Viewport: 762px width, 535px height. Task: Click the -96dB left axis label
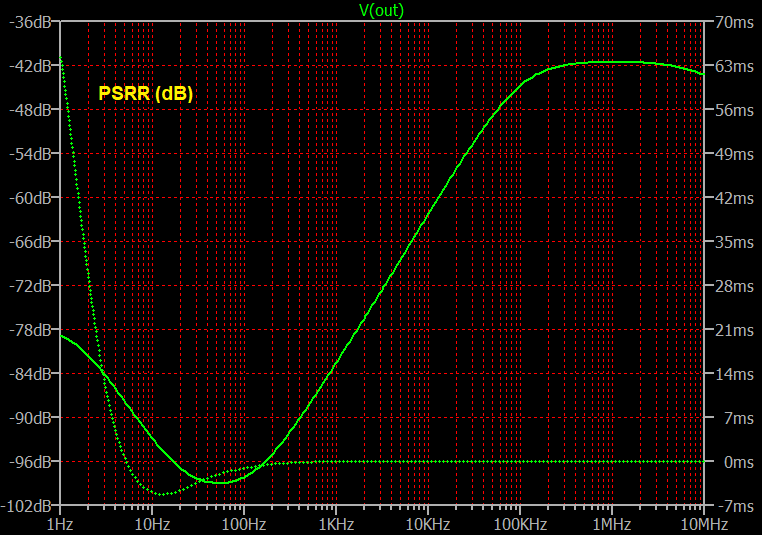click(30, 462)
